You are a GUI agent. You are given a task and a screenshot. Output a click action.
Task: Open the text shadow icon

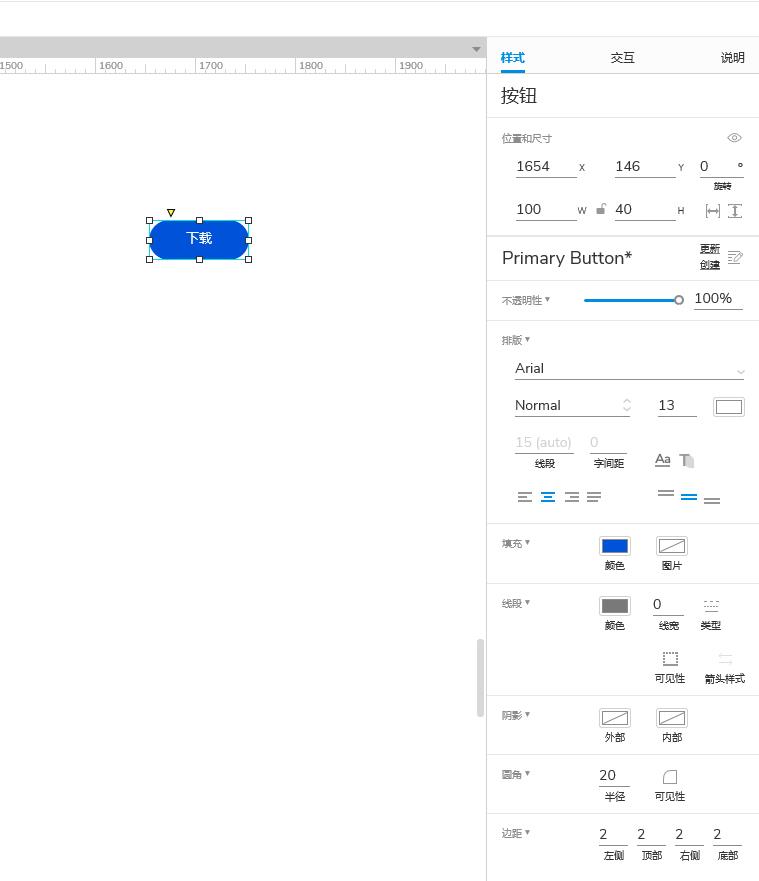(687, 461)
